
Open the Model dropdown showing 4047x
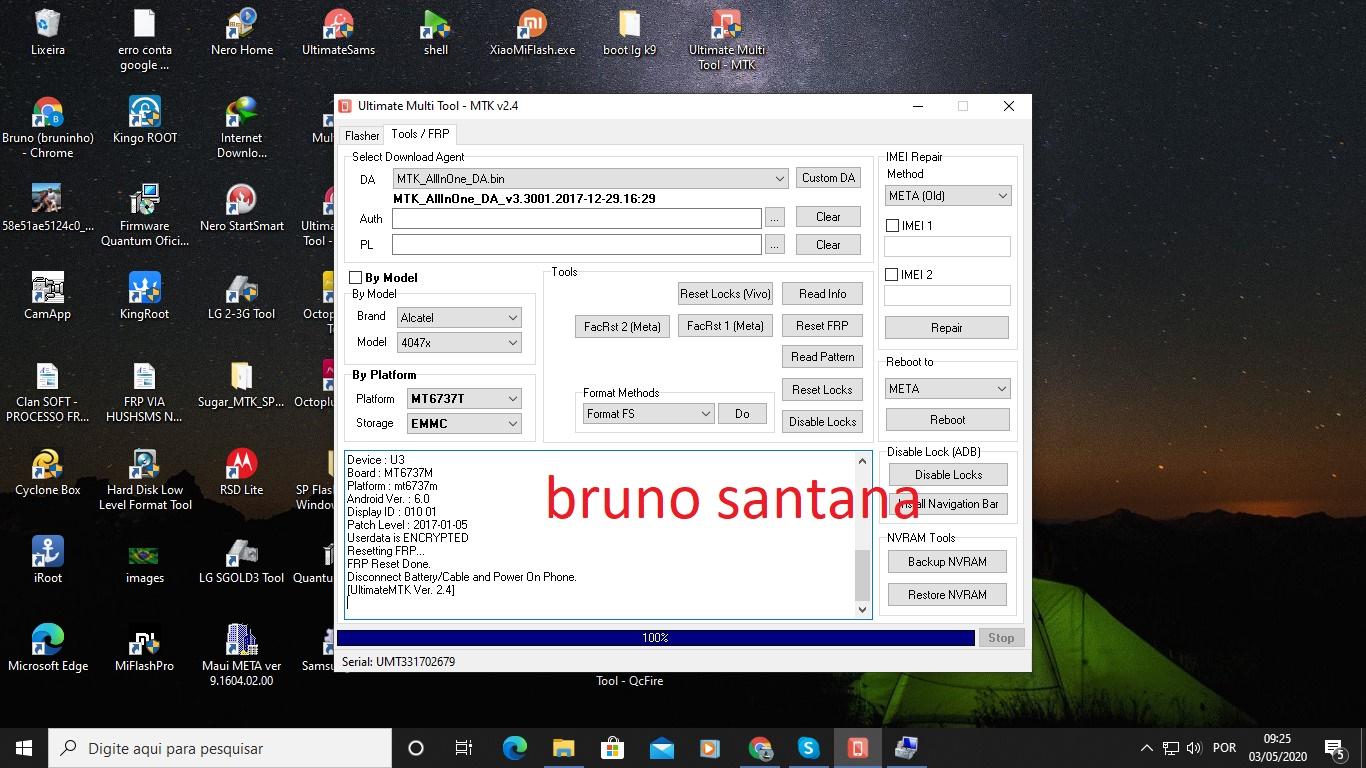(x=459, y=342)
